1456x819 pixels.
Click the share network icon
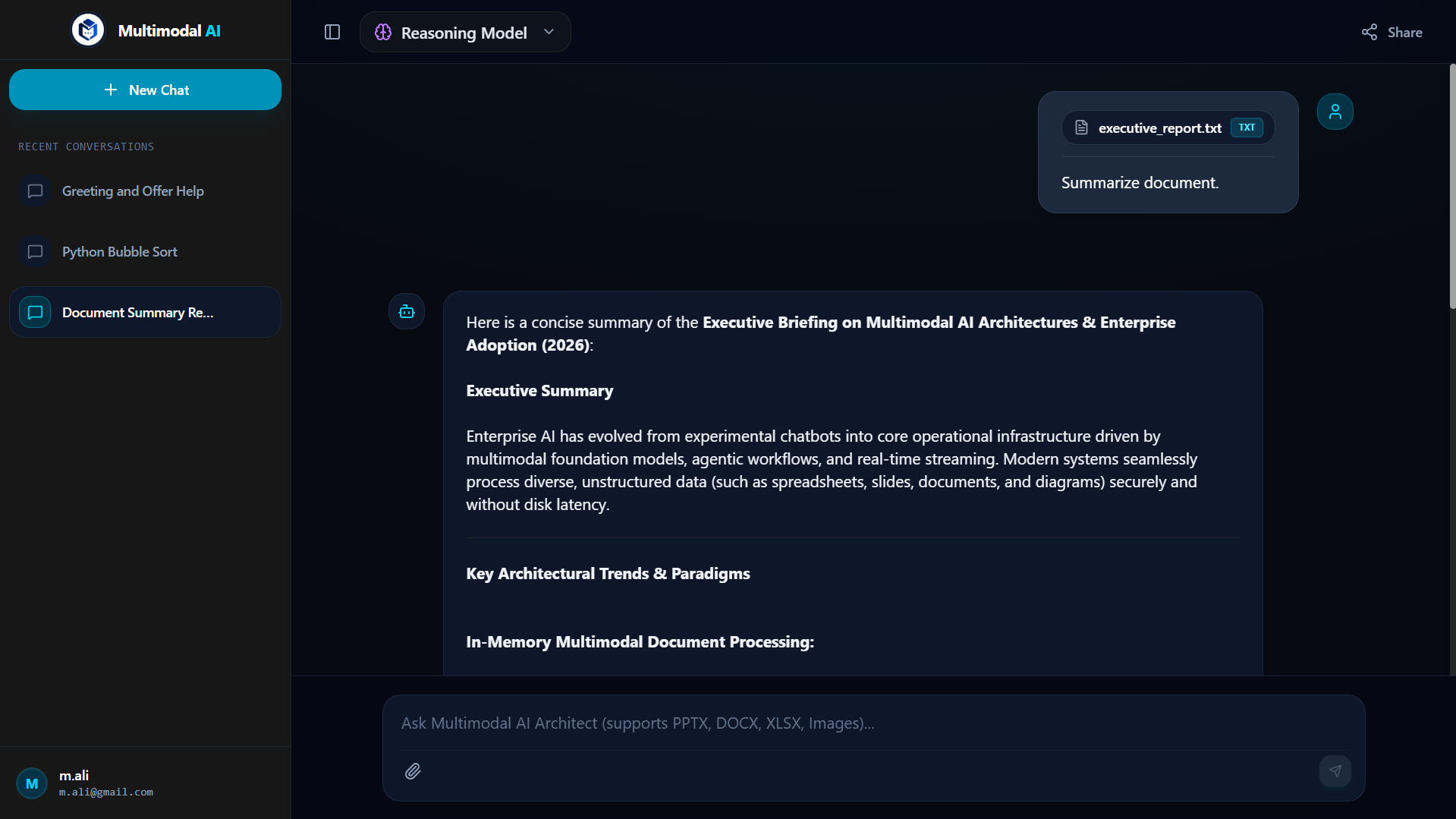[x=1370, y=32]
